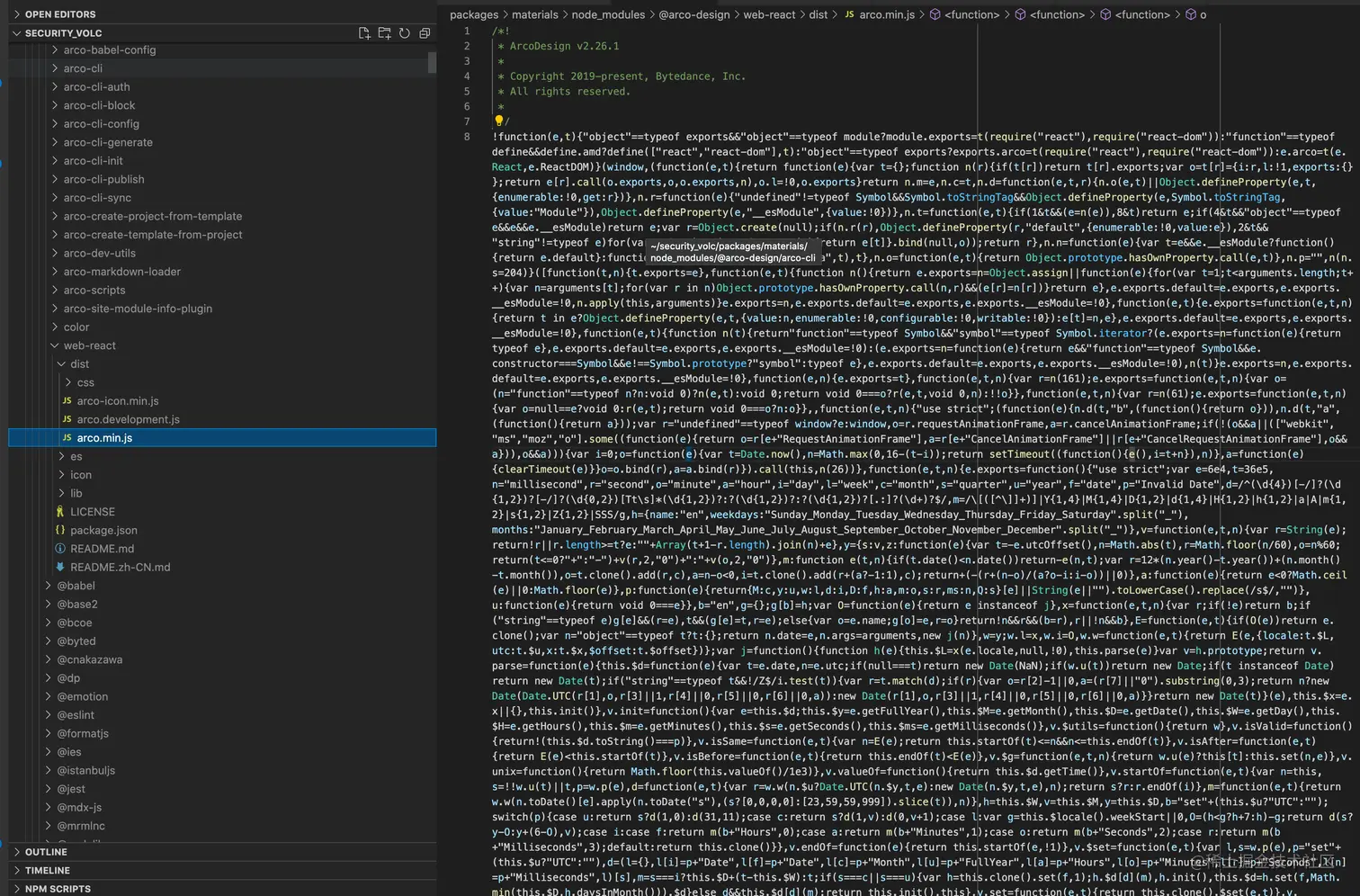Click 'packages' in the breadcrumb
The width and height of the screenshot is (1360, 896).
click(x=474, y=14)
